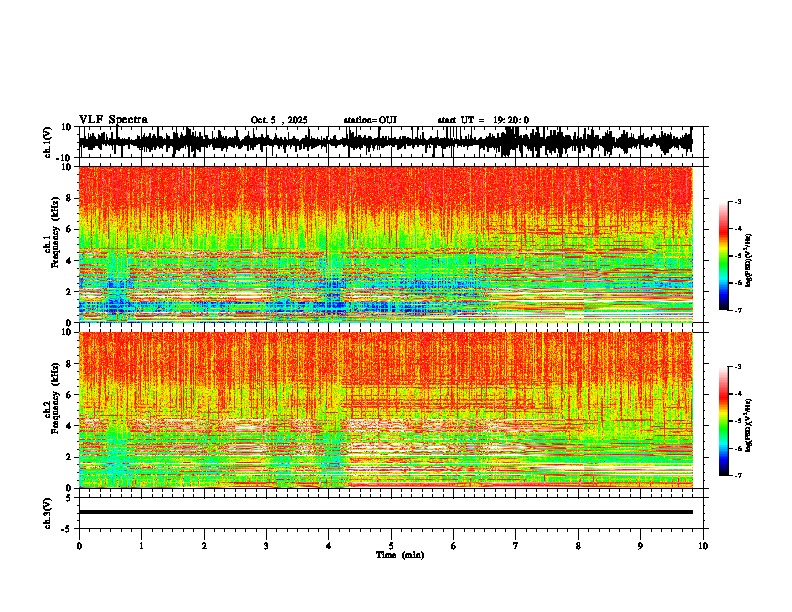Click time axis tick label "7"

tap(516, 546)
